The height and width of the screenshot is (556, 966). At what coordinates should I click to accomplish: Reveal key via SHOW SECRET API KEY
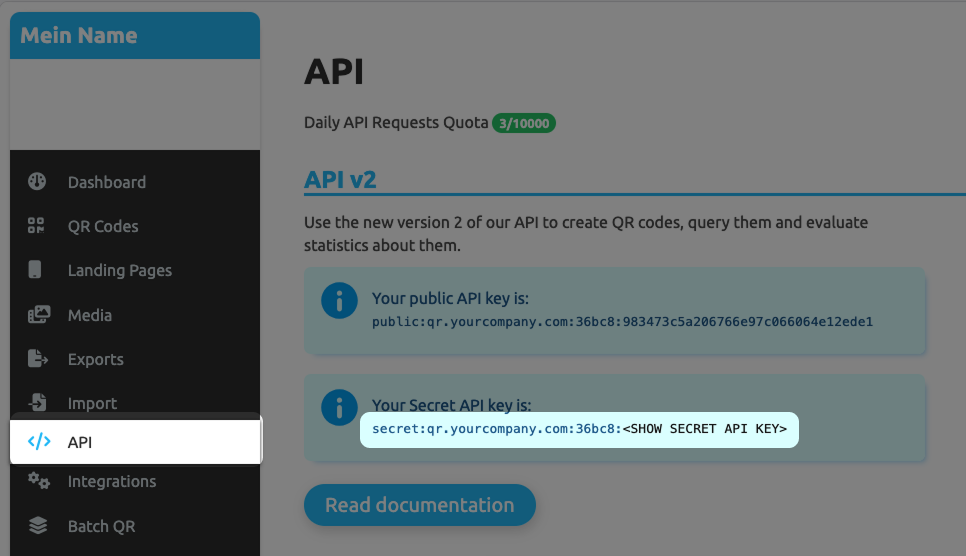(x=705, y=429)
